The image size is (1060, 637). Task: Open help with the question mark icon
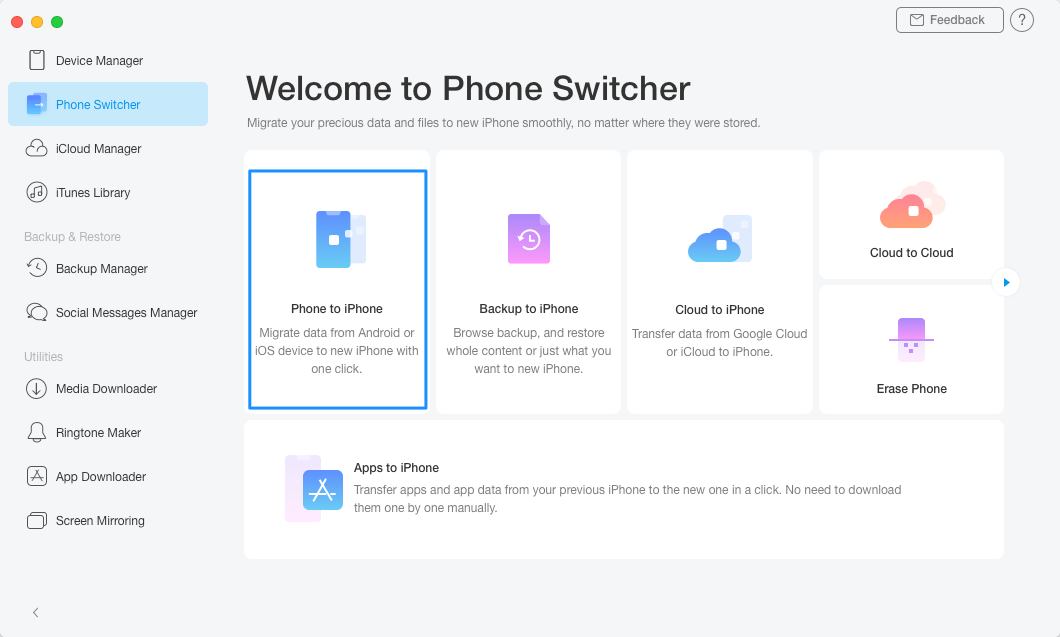1021,20
